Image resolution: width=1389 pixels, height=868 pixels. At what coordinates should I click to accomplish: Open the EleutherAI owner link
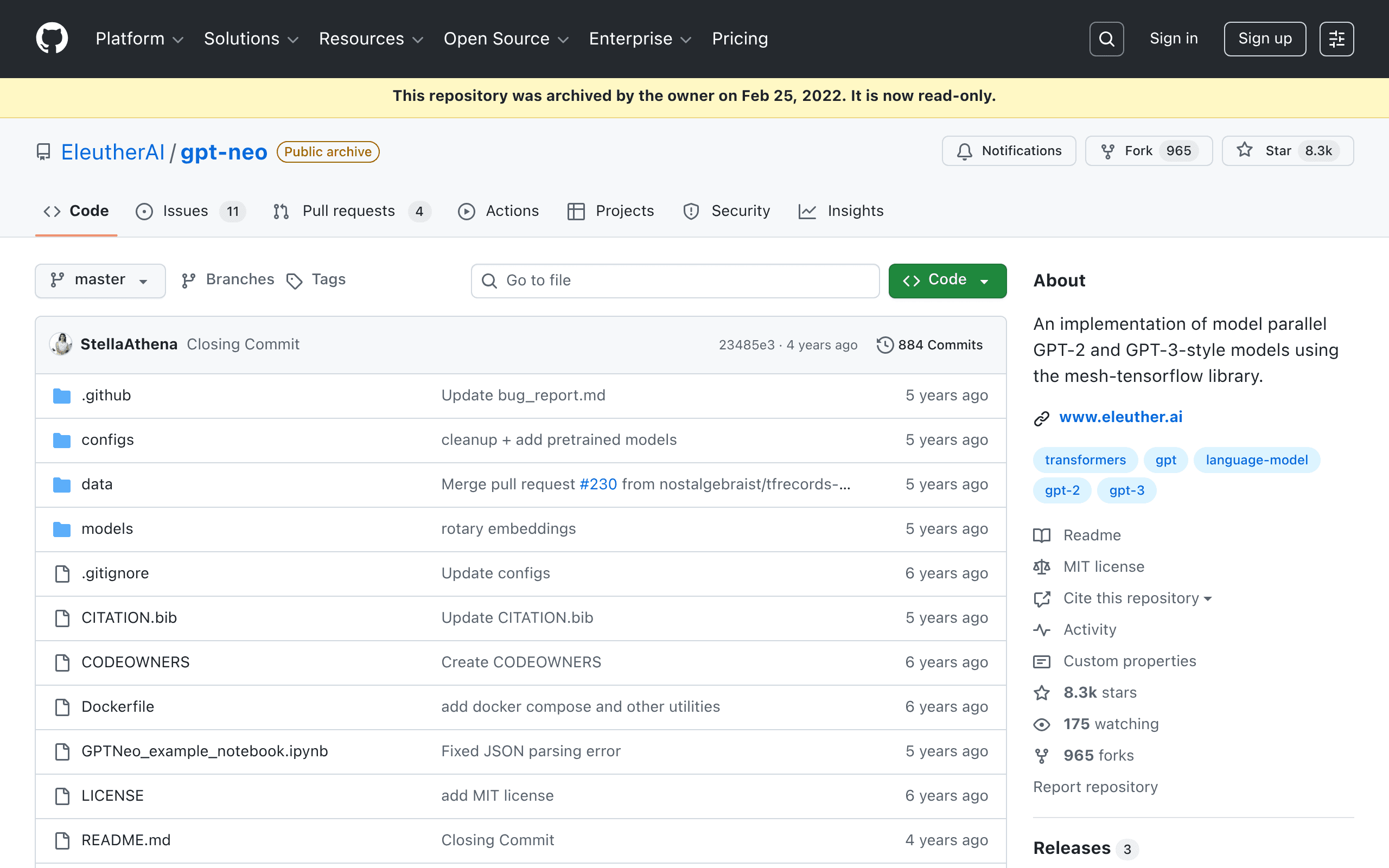[112, 152]
